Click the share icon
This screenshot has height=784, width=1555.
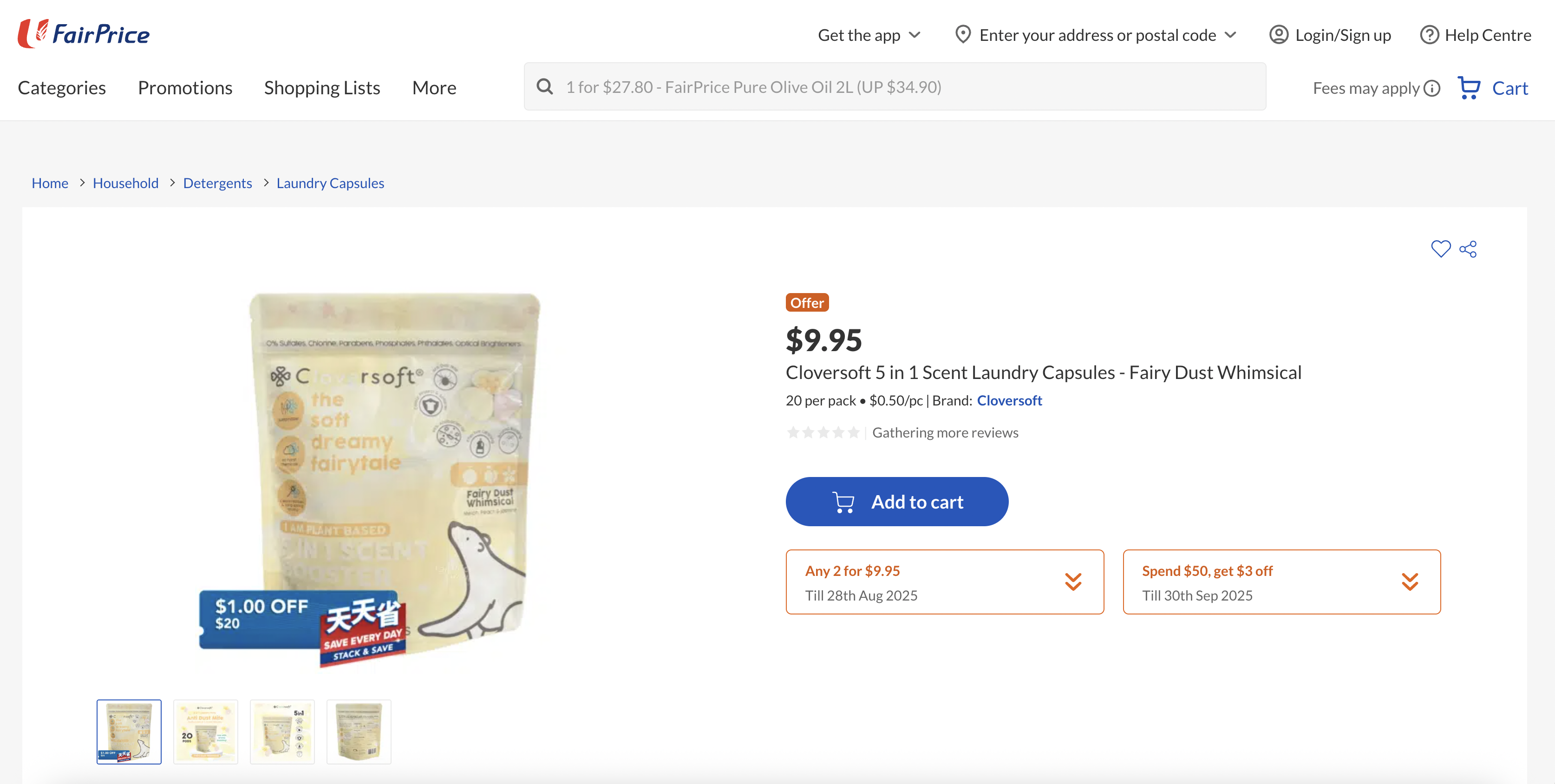point(1468,248)
